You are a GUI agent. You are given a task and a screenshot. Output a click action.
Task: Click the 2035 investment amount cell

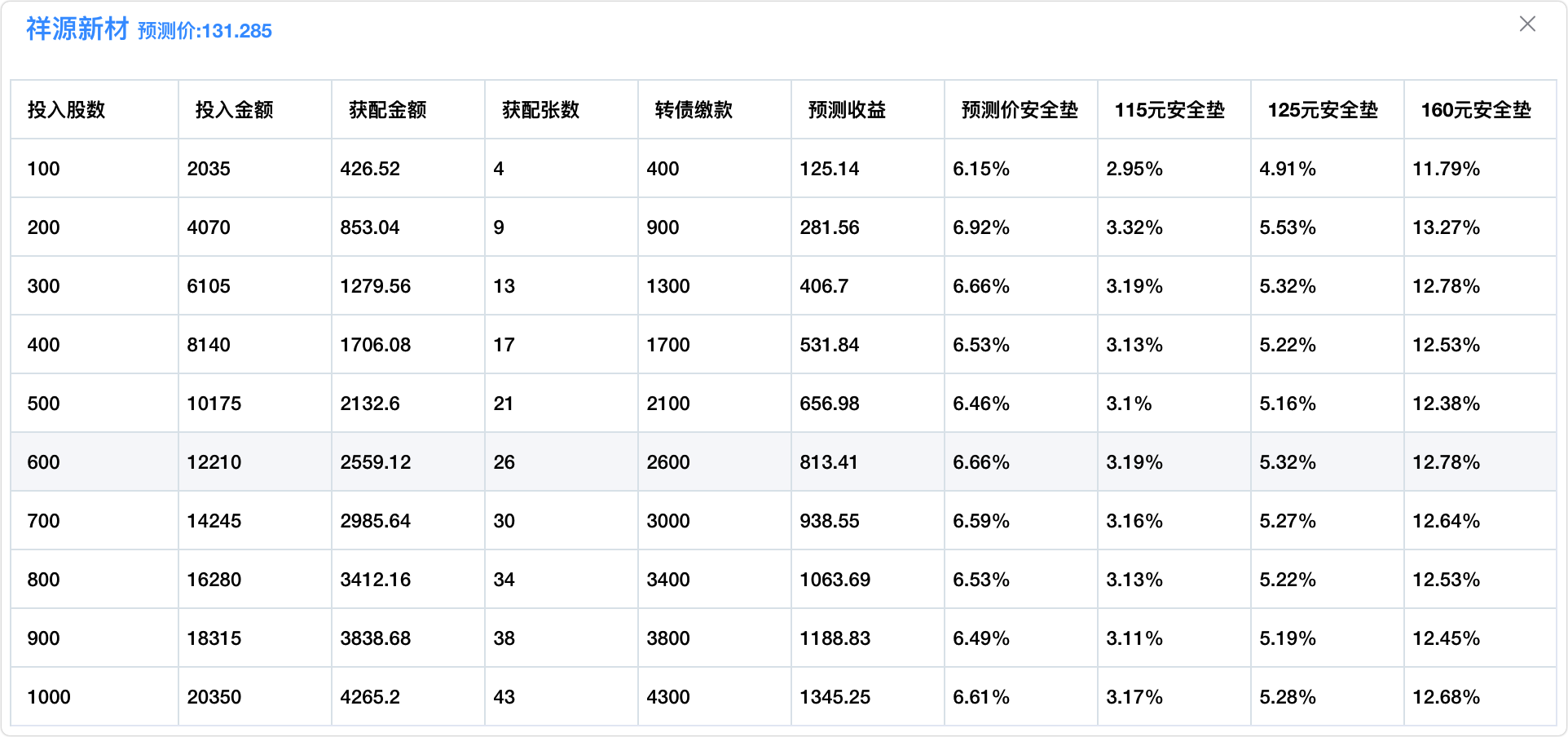tap(209, 169)
